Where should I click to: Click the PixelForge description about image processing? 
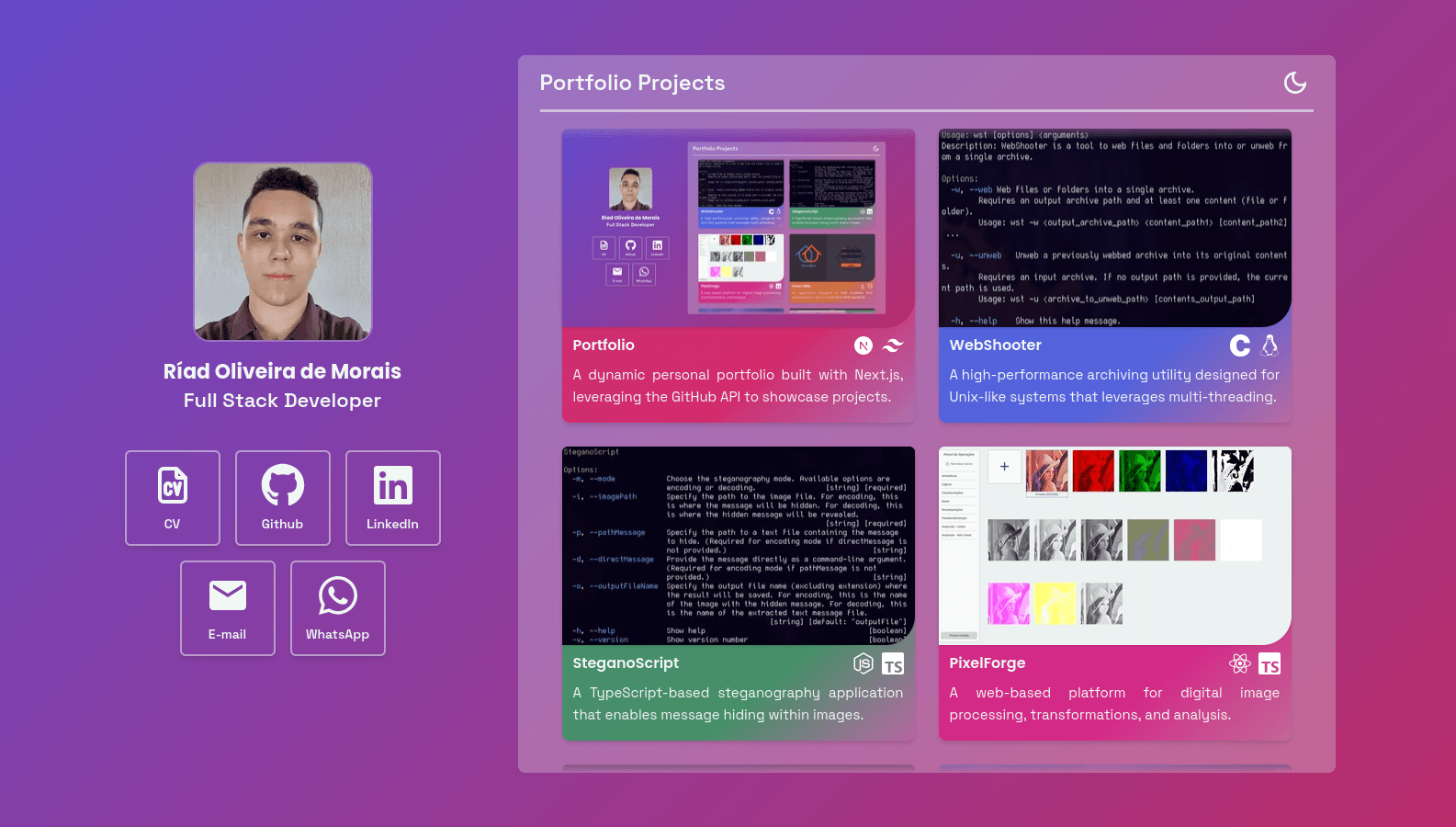[x=1115, y=704]
